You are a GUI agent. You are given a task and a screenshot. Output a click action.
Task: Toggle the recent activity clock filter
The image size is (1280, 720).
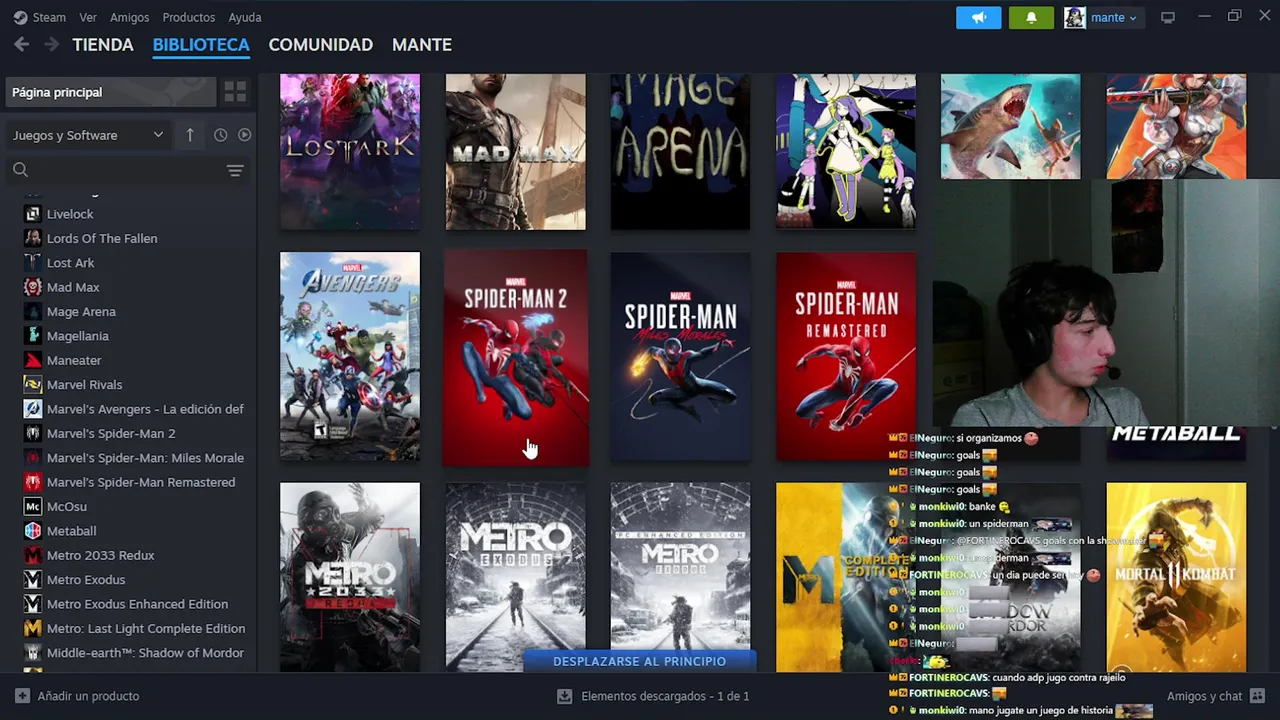pyautogui.click(x=220, y=135)
